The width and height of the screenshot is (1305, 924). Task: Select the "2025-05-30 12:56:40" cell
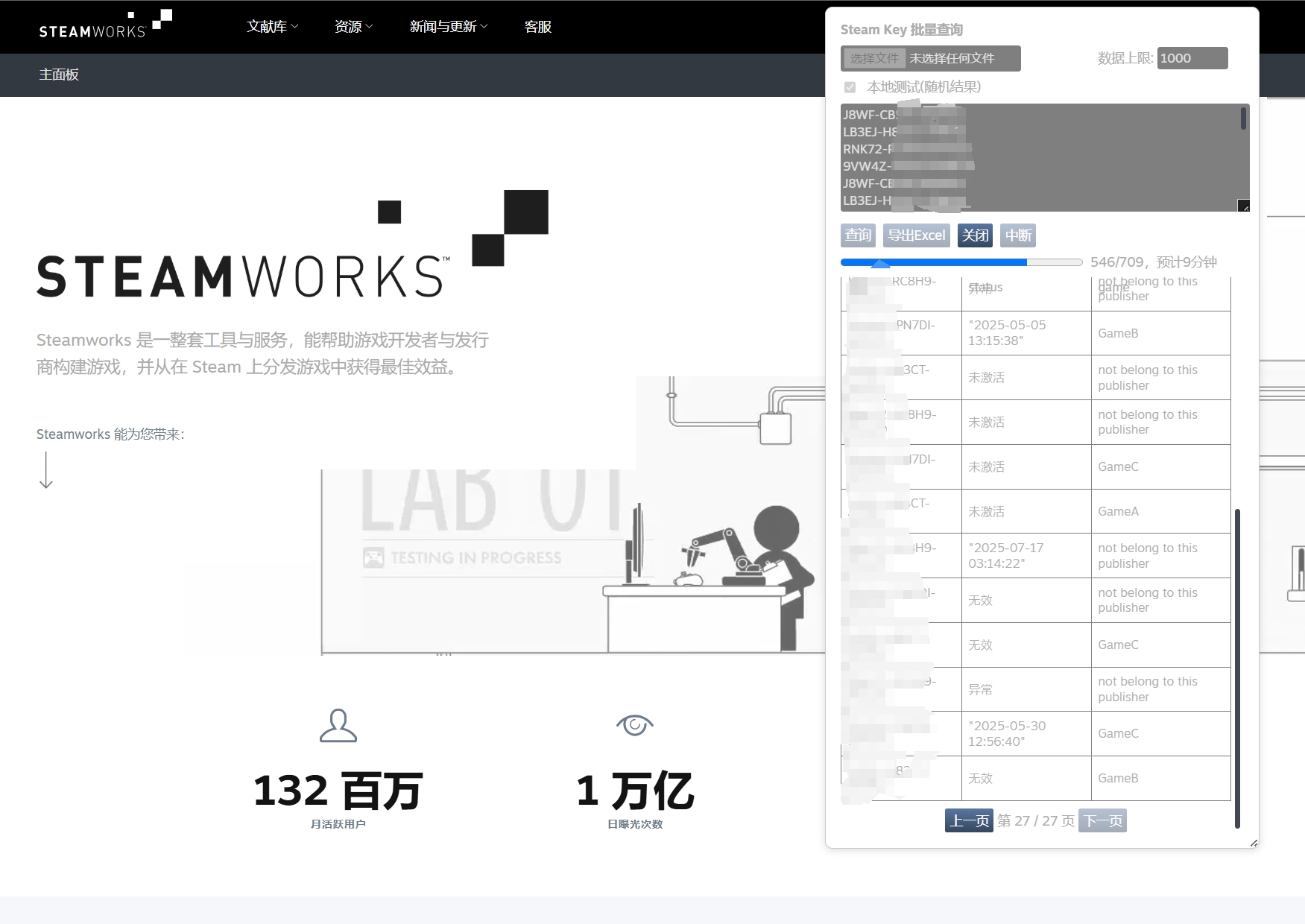(1026, 734)
